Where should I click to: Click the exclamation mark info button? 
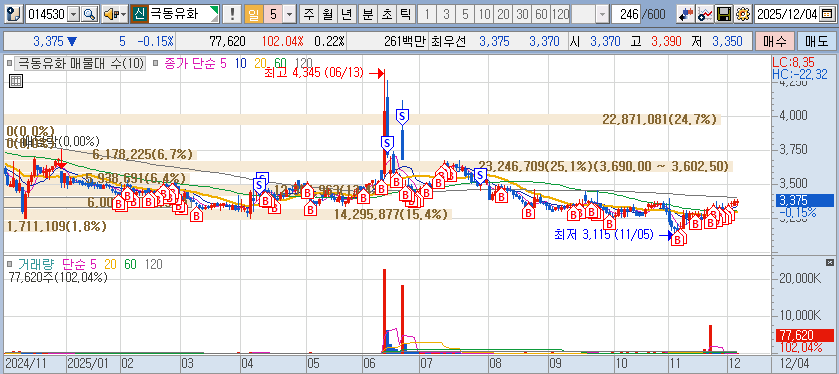(232, 14)
